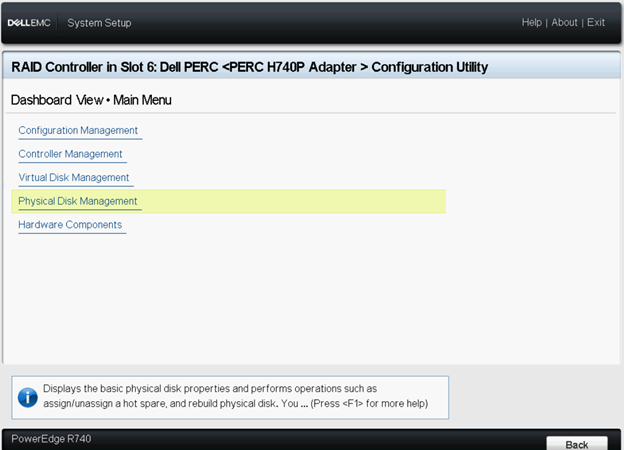
Task: Open Hardware Components
Action: click(70, 225)
